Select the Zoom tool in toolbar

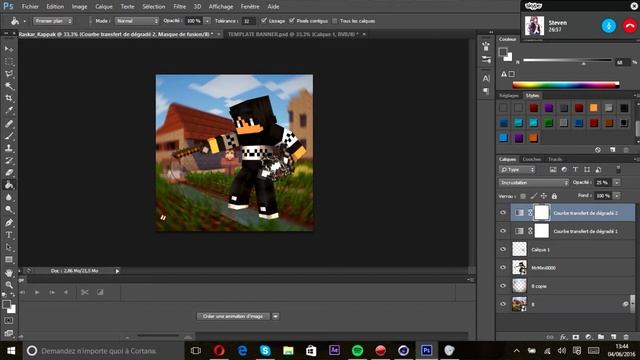click(9, 284)
